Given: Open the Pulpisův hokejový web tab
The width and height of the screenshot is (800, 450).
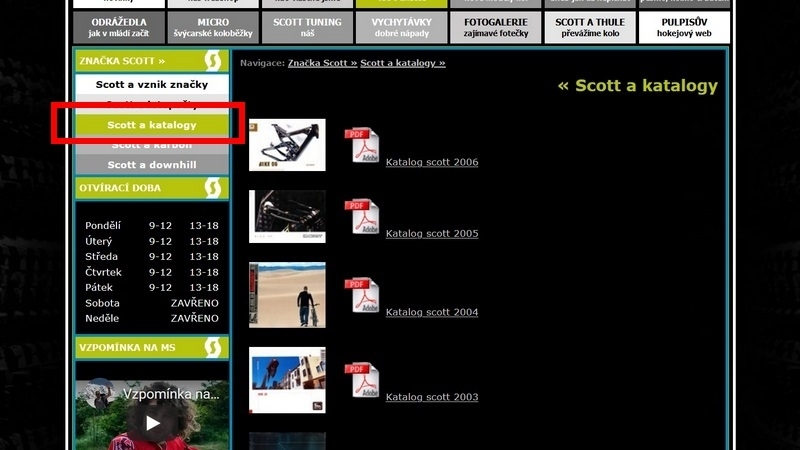Looking at the screenshot, I should point(684,28).
